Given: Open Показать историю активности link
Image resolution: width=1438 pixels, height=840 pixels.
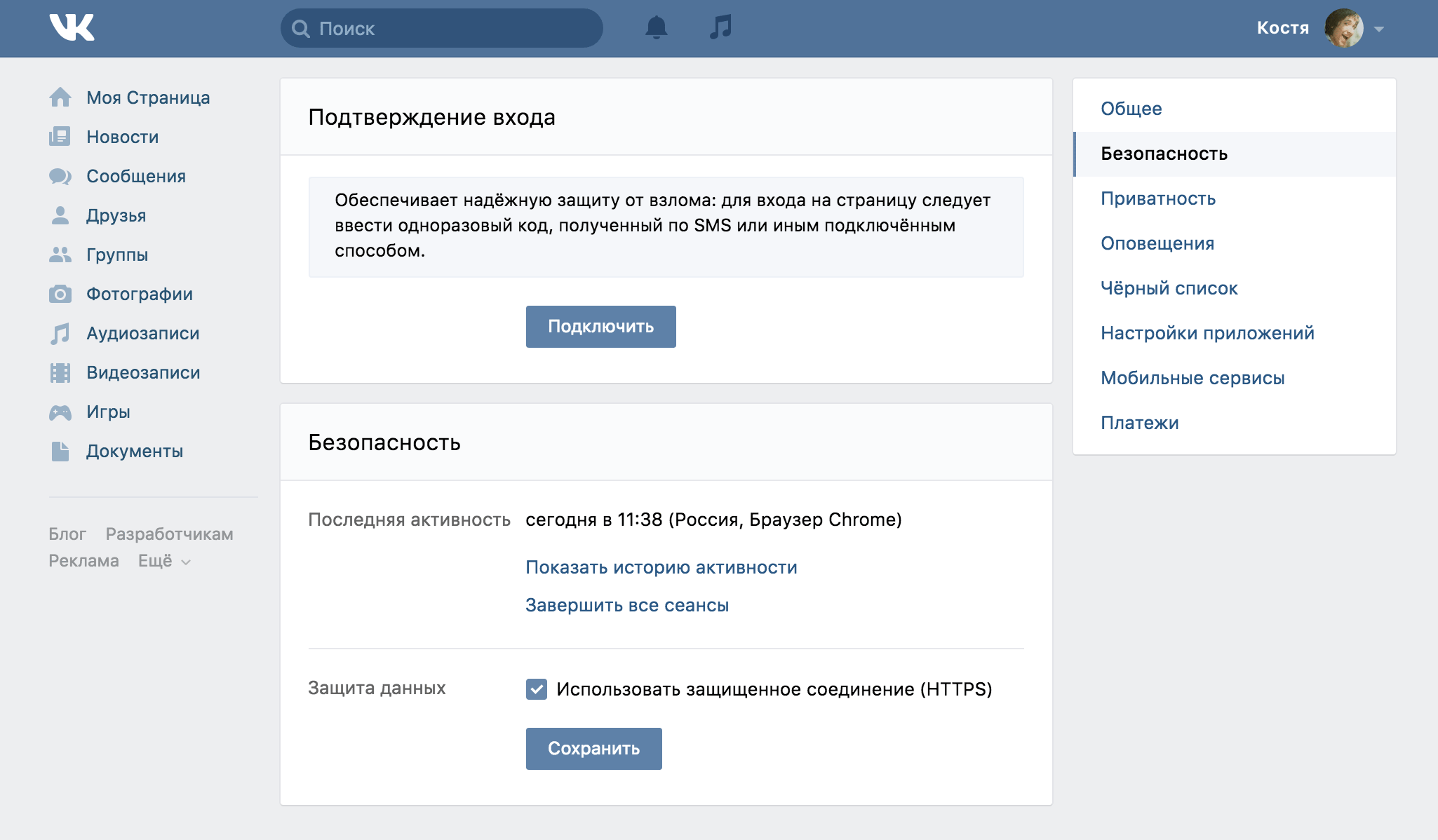Looking at the screenshot, I should click(x=661, y=567).
